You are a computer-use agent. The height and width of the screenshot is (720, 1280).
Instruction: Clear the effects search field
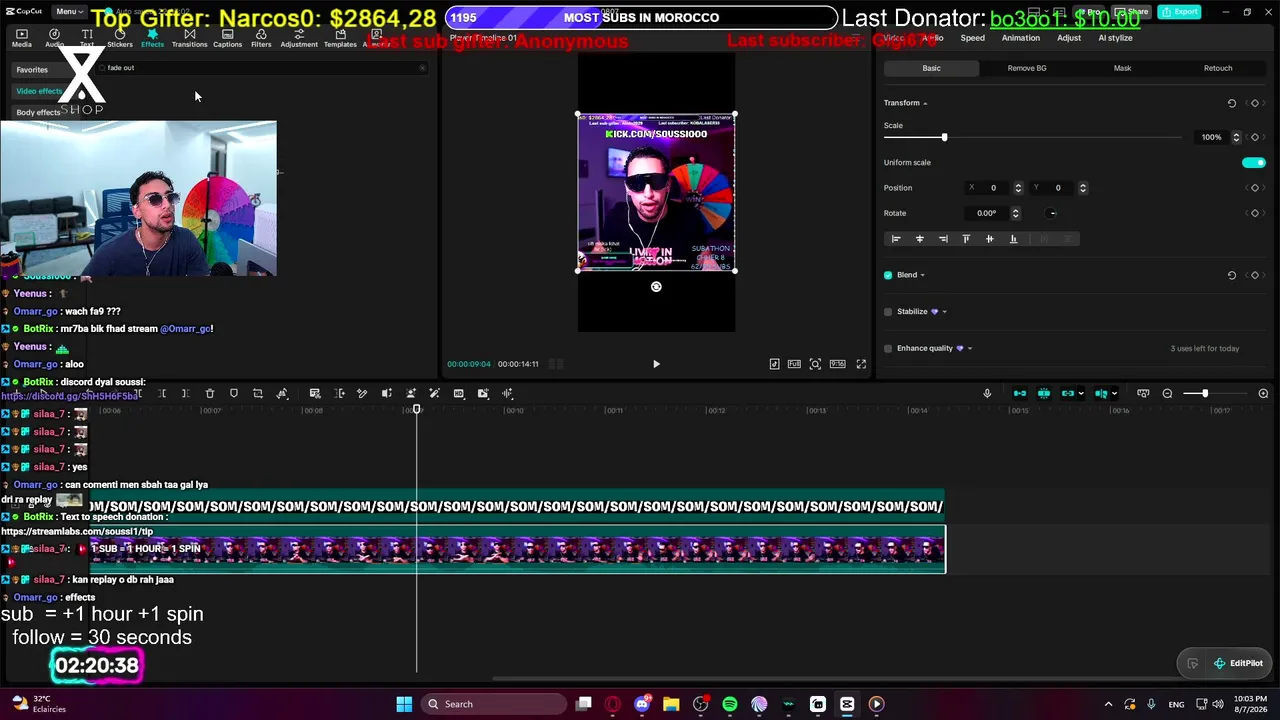[x=422, y=68]
